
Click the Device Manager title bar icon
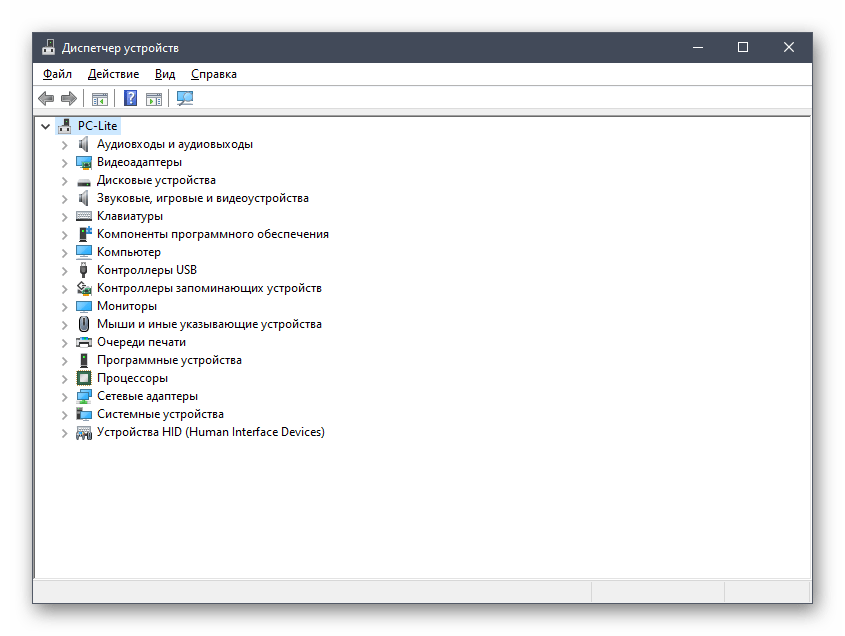pyautogui.click(x=49, y=47)
